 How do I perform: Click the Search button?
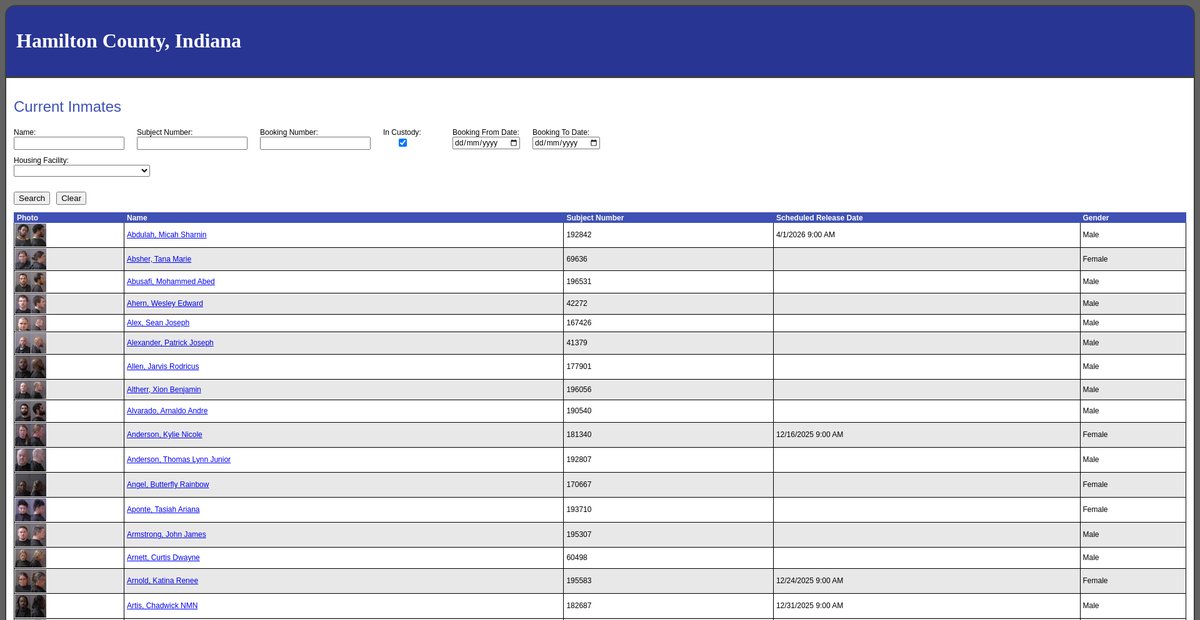32,198
